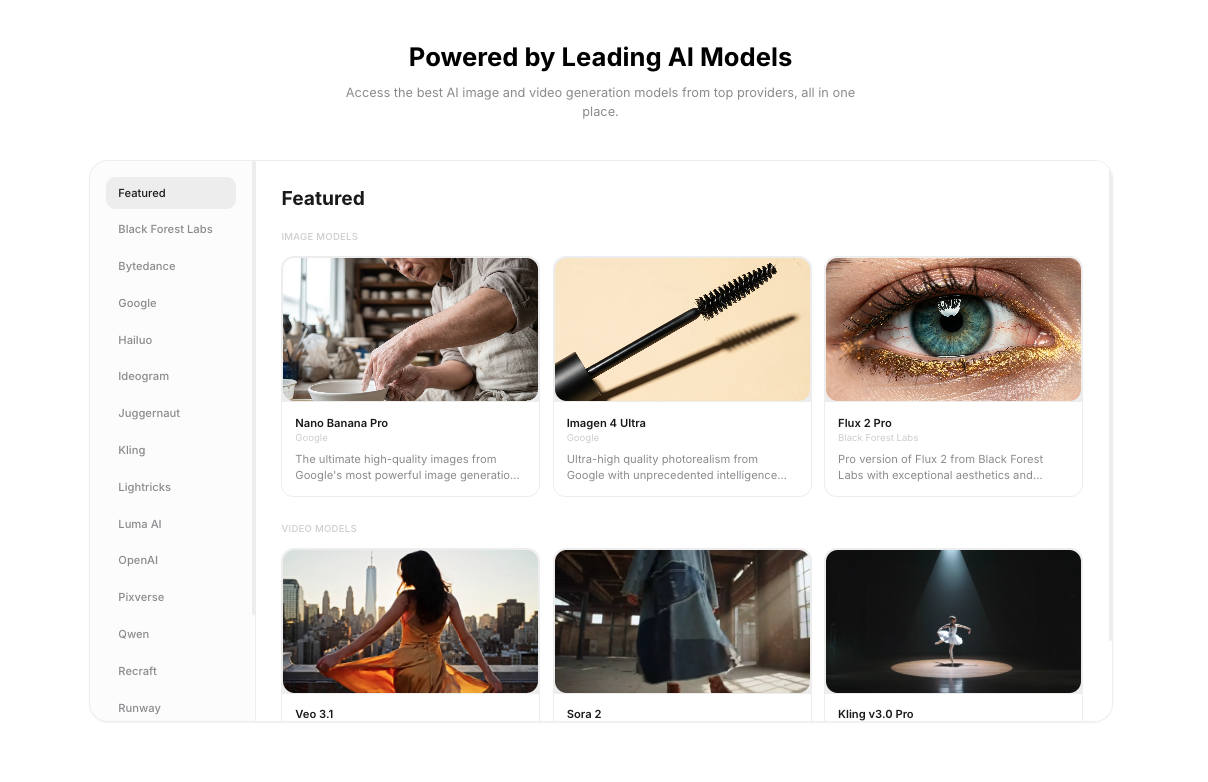Select the Kling provider entry
Image resolution: width=1208 pixels, height=782 pixels.
[171, 450]
